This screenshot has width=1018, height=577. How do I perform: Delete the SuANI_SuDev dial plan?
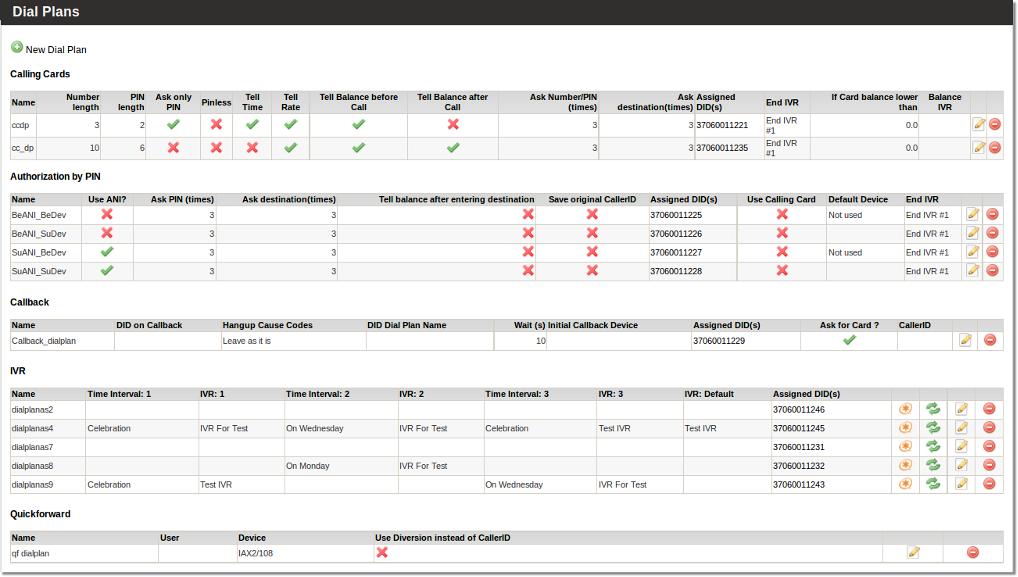tap(991, 271)
